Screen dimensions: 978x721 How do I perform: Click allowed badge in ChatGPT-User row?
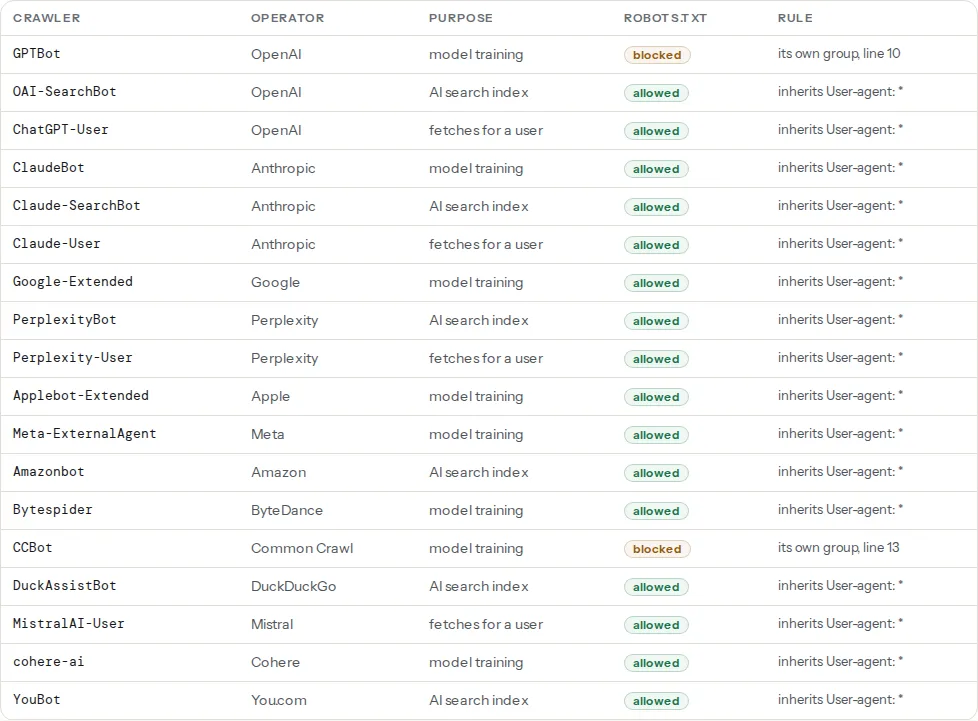(x=656, y=131)
